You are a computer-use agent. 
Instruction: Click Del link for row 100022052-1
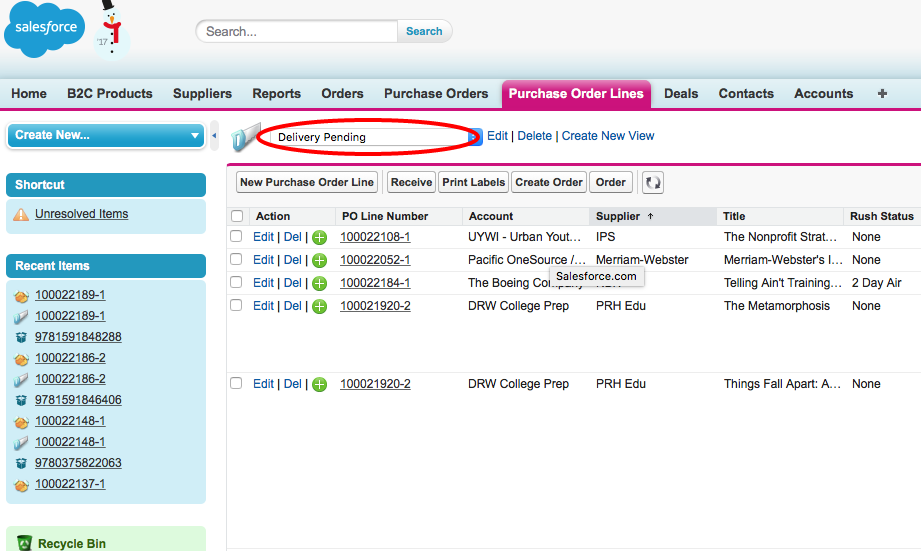coord(293,260)
